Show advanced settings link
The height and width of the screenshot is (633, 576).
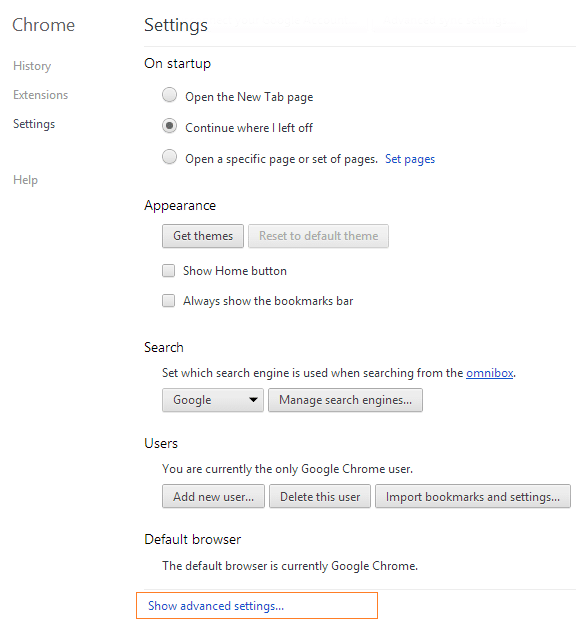[216, 606]
